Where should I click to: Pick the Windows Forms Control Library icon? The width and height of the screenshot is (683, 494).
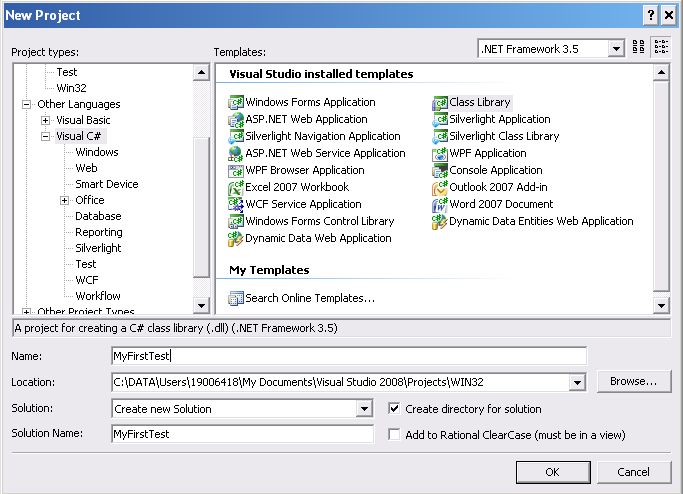[236, 222]
